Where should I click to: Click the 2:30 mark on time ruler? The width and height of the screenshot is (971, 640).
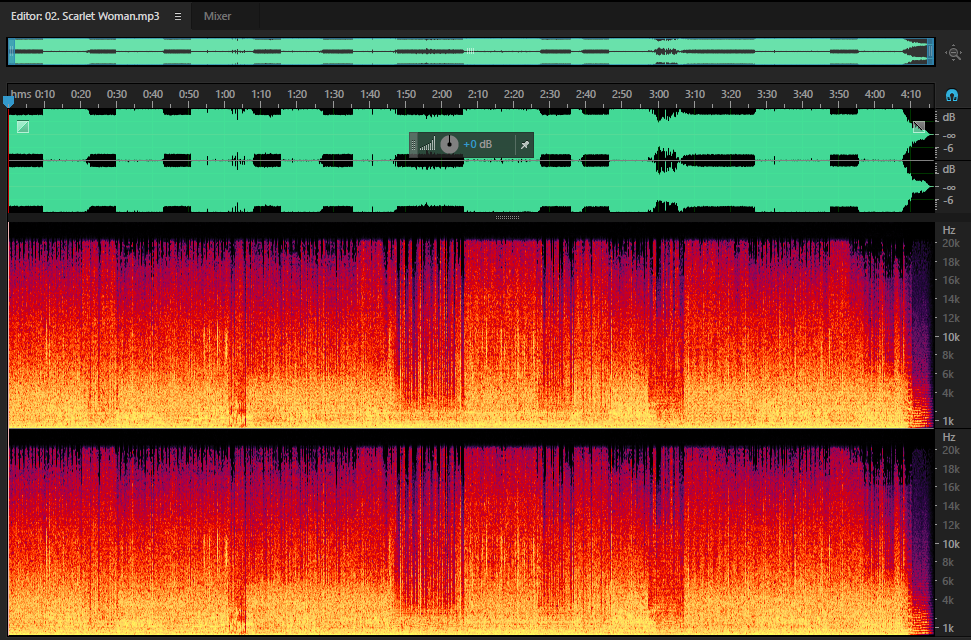549,94
